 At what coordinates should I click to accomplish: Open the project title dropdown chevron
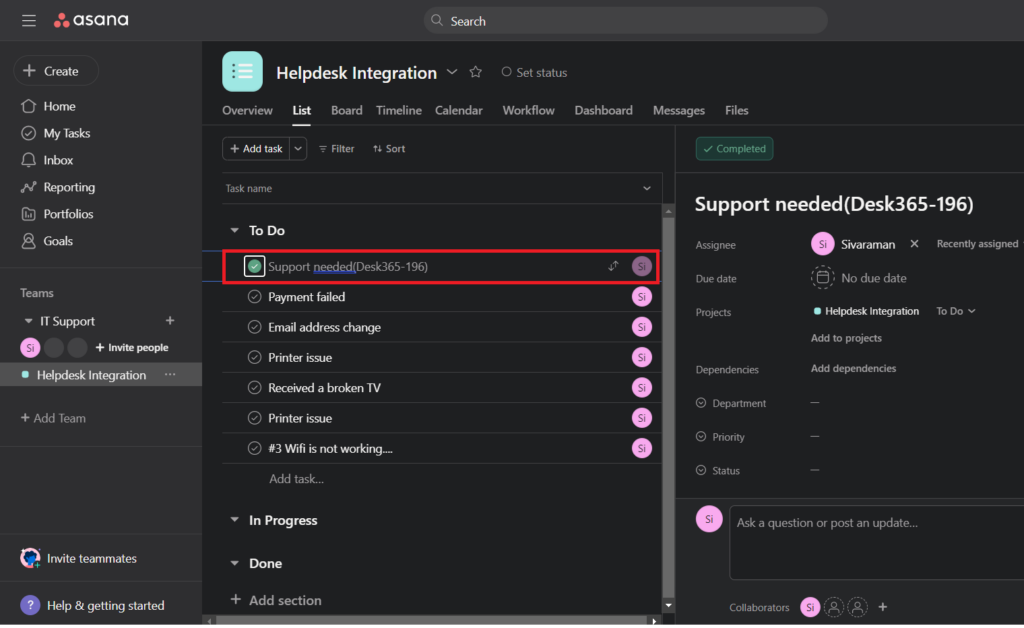(x=452, y=72)
